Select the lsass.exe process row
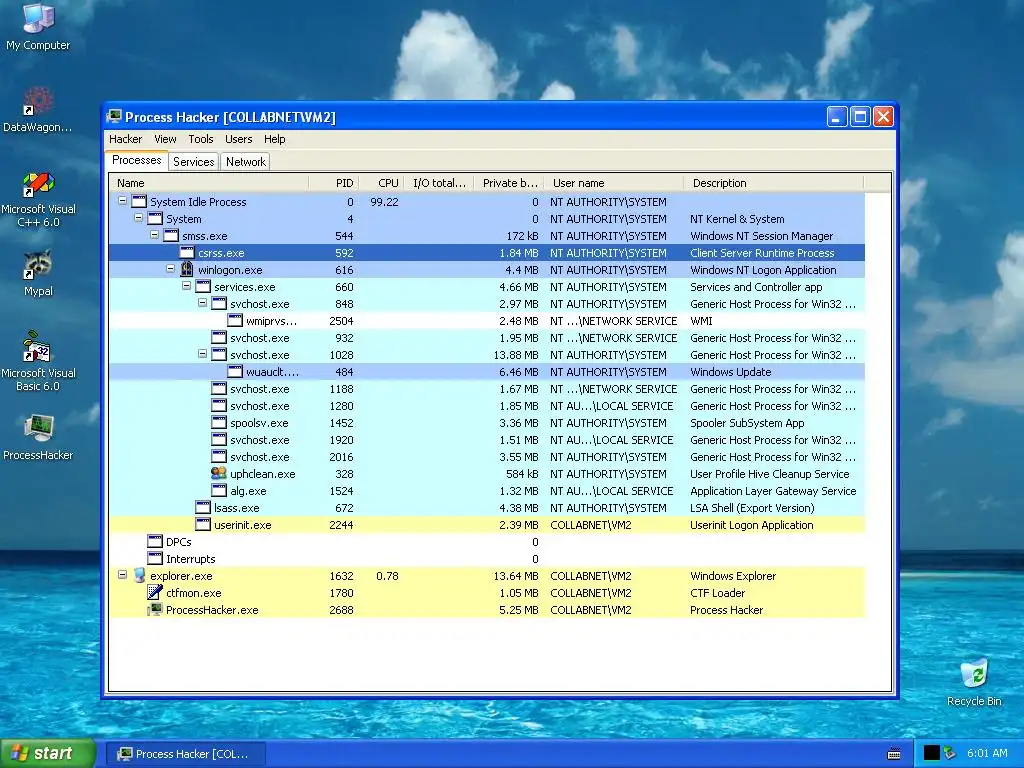Viewport: 1024px width, 768px height. pyautogui.click(x=487, y=507)
